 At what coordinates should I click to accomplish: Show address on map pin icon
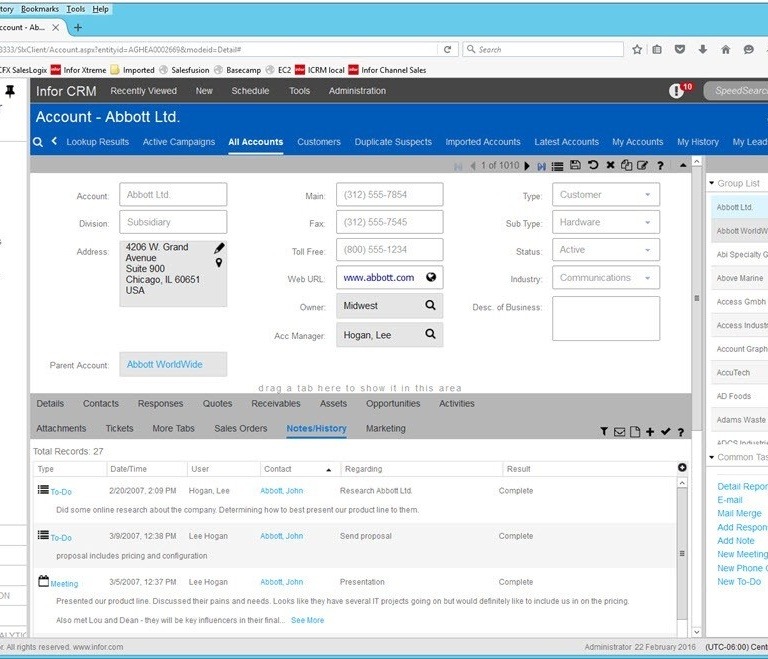pos(219,263)
